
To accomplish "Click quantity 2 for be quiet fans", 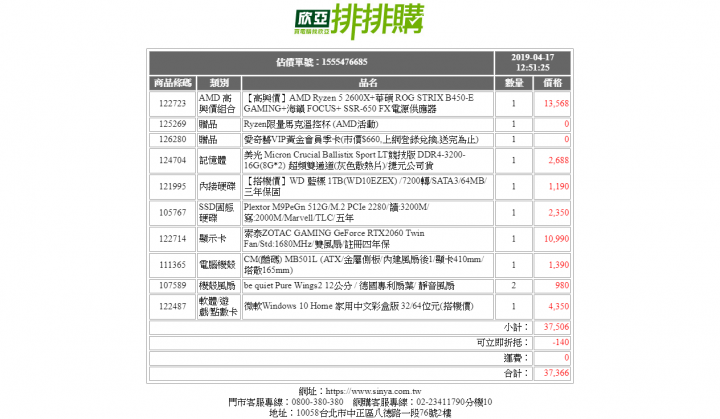I will 514,286.
